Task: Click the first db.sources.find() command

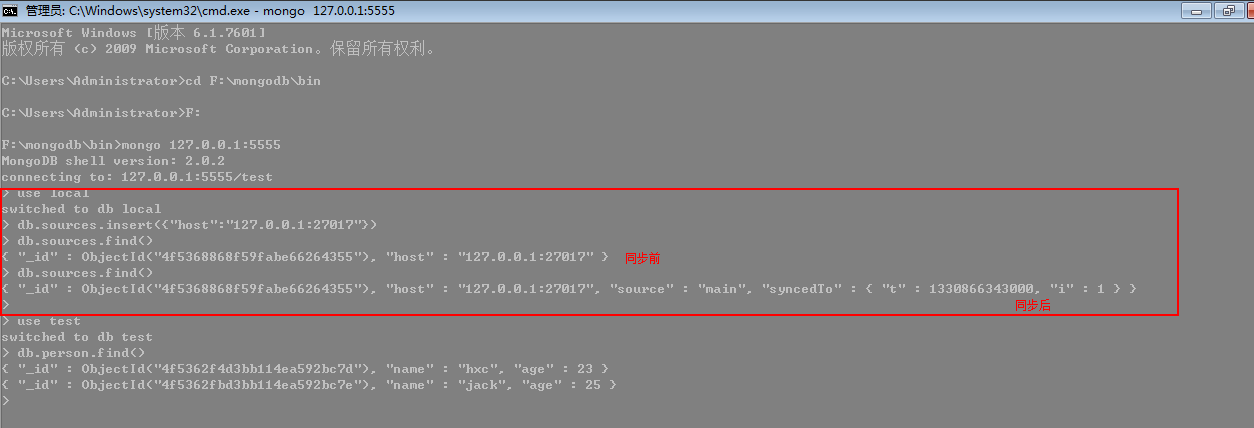Action: pos(78,241)
